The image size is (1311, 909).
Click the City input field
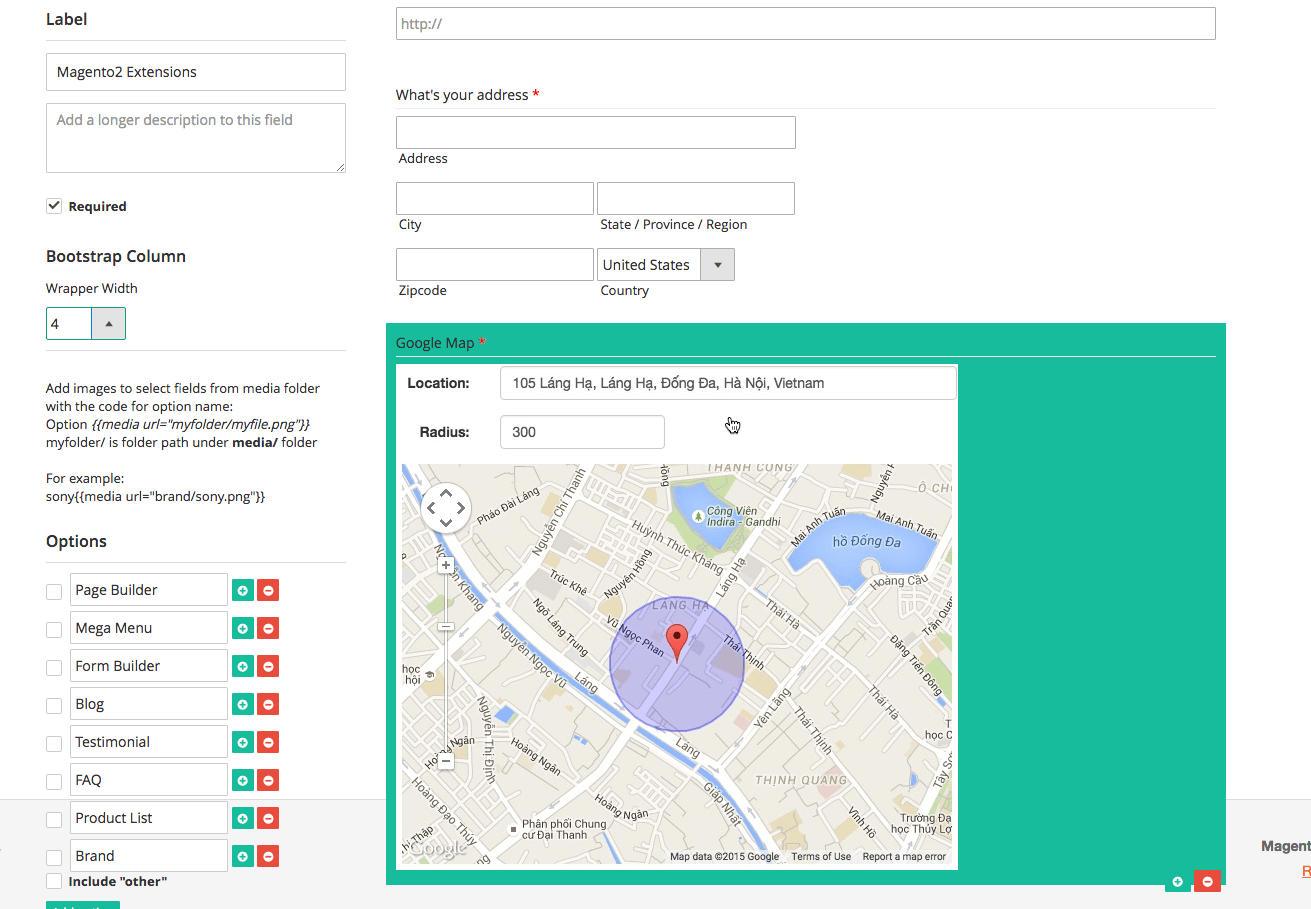click(495, 198)
